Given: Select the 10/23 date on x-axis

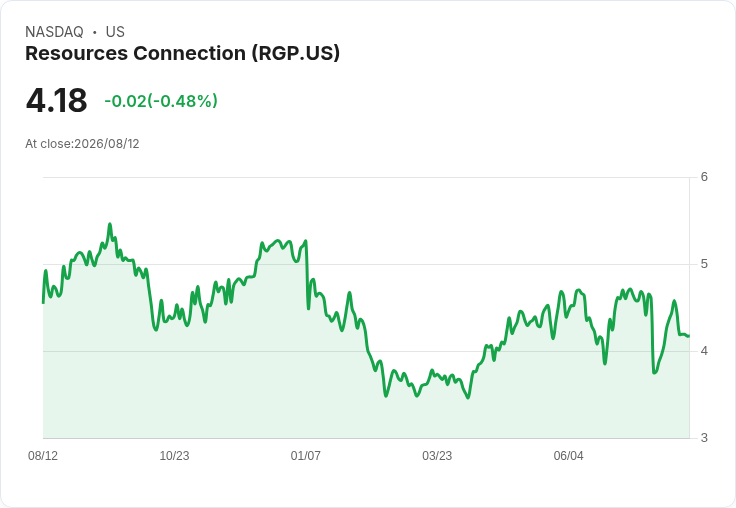Looking at the screenshot, I should (x=174, y=456).
